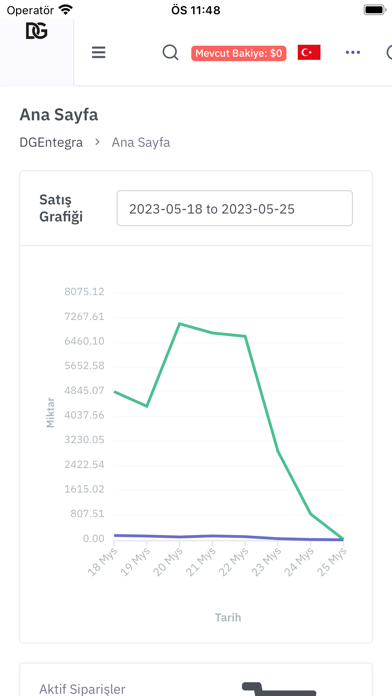Viewport: 392px width, 696px height.
Task: Open the 2023-05-18 to 2023-05-25 date range
Action: pyautogui.click(x=234, y=208)
